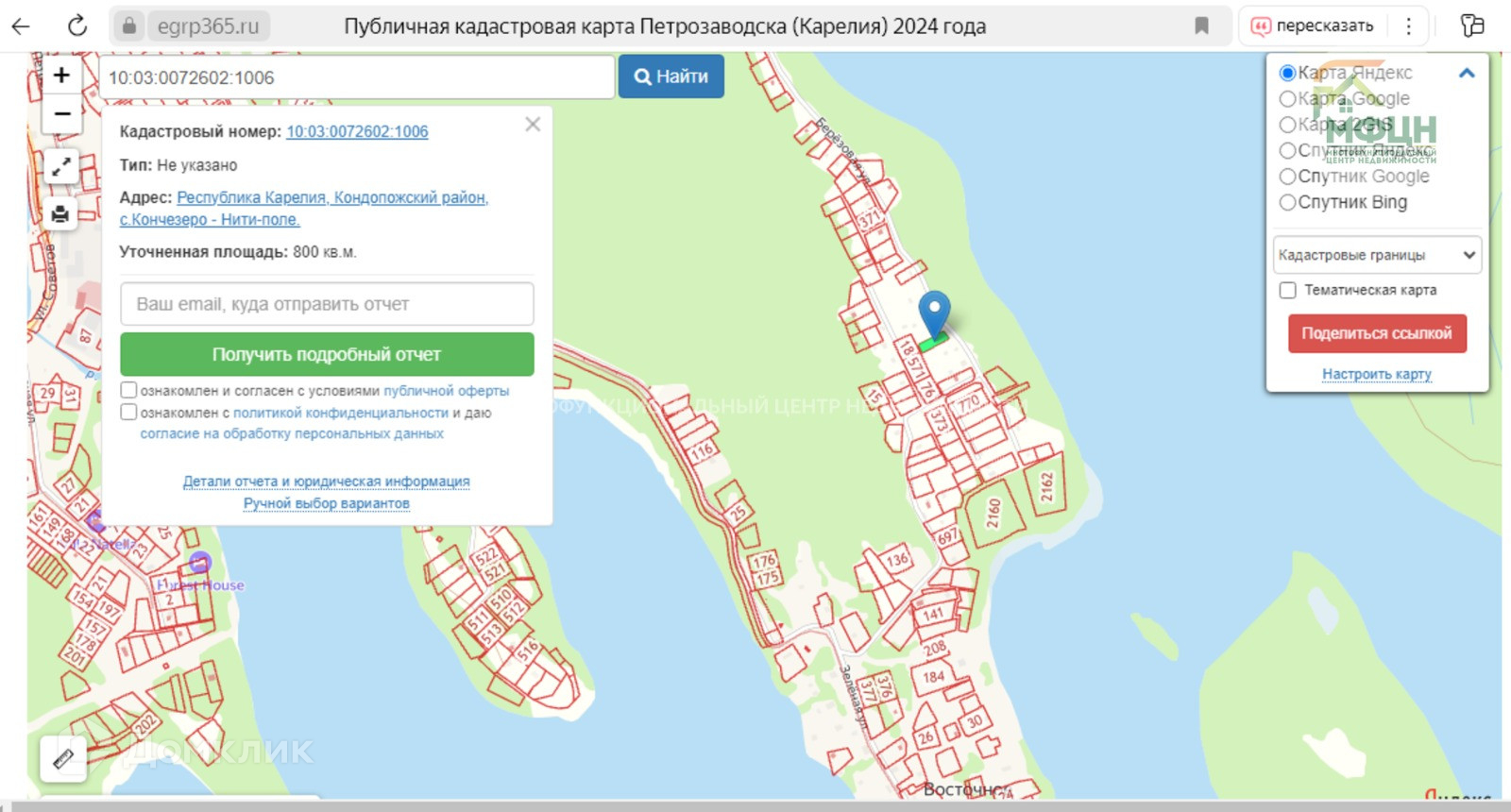The width and height of the screenshot is (1511, 812).
Task: Select the Карта Яндекс radio option
Action: coord(1287,73)
